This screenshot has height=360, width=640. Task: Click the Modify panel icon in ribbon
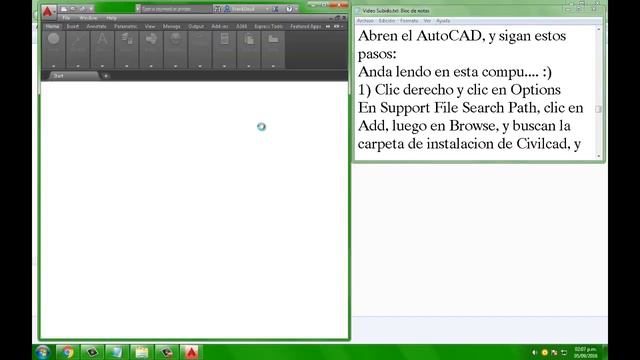pyautogui.click(x=78, y=39)
